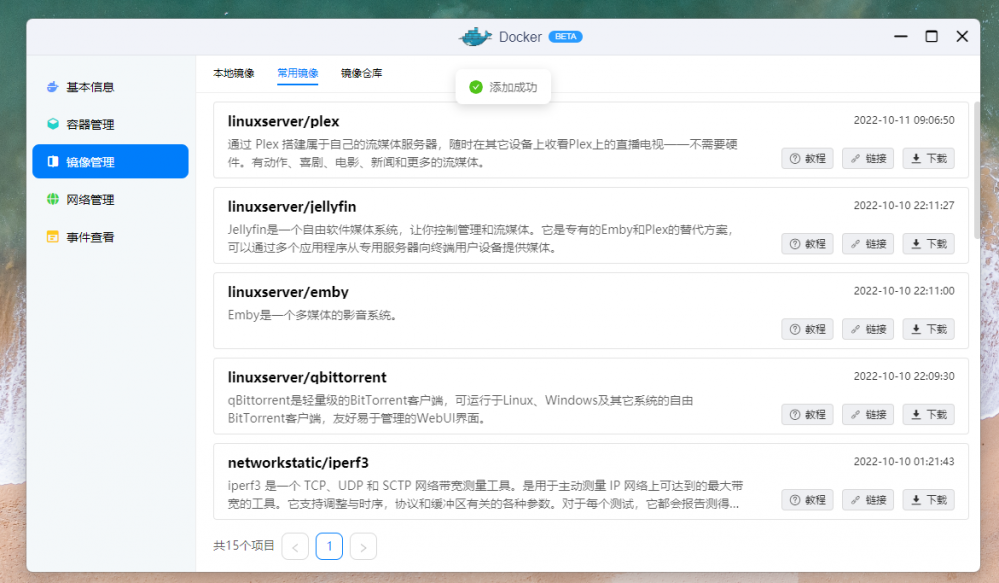The width and height of the screenshot is (999, 583).
Task: Open 教程 for linuxserver/plex
Action: 807,159
